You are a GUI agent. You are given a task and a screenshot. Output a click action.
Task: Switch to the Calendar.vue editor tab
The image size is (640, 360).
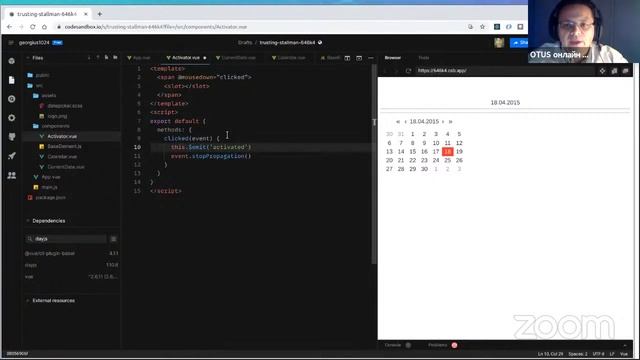tap(289, 58)
